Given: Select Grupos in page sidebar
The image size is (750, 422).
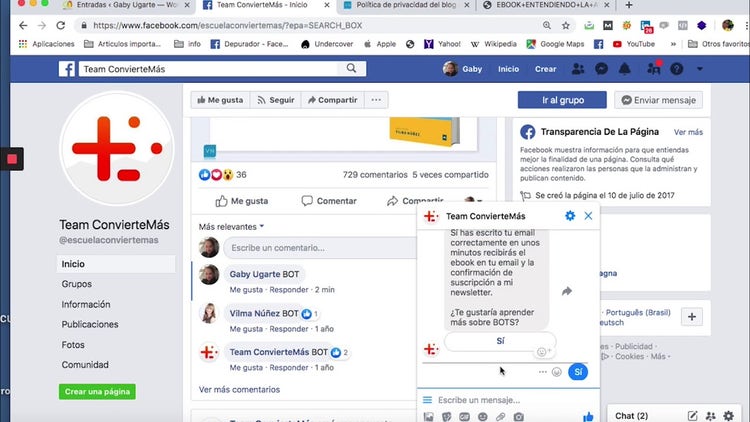Looking at the screenshot, I should 77,284.
